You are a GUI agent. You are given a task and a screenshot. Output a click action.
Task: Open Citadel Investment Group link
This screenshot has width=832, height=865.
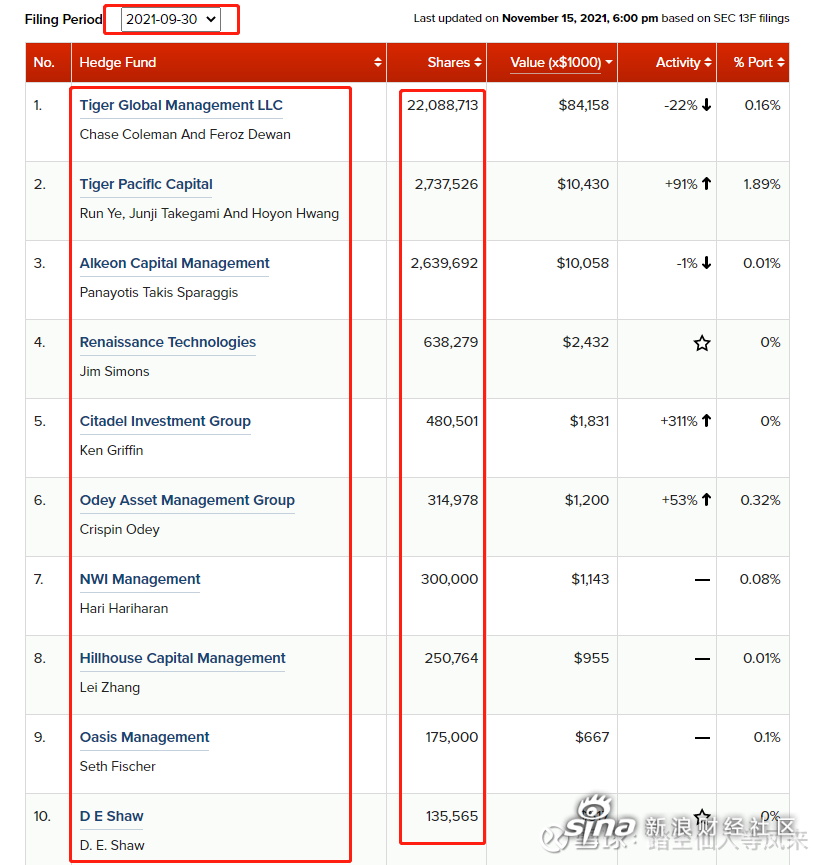coord(165,421)
